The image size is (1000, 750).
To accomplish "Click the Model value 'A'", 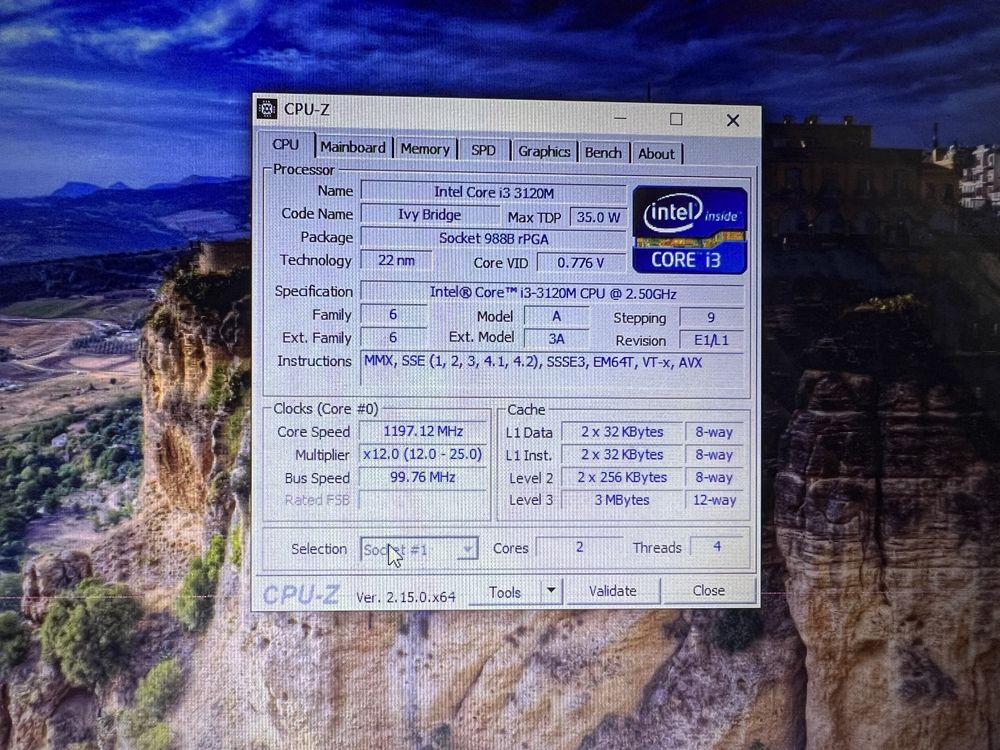I will (x=556, y=316).
